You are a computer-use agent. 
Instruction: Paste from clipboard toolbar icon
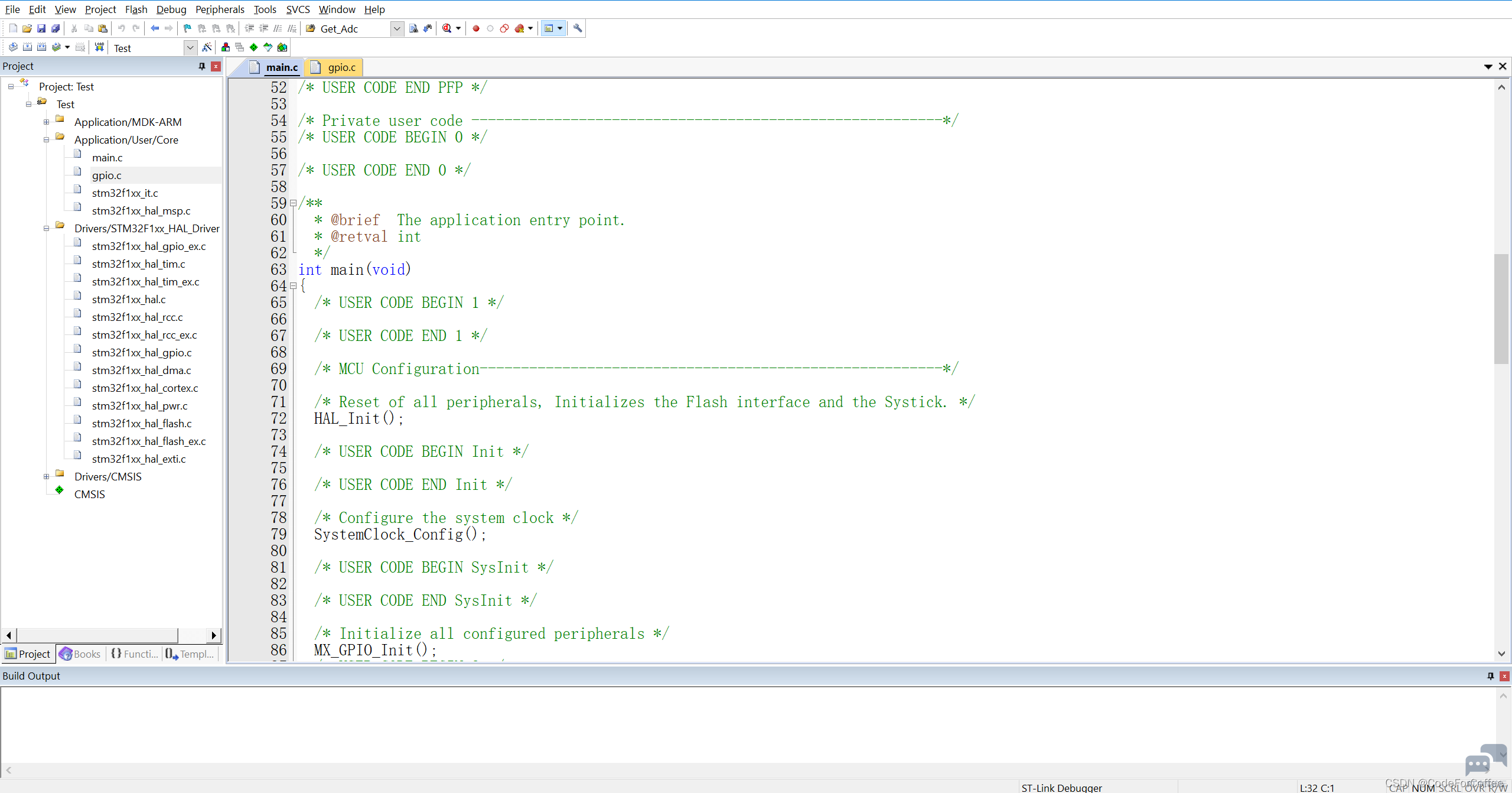coord(103,28)
